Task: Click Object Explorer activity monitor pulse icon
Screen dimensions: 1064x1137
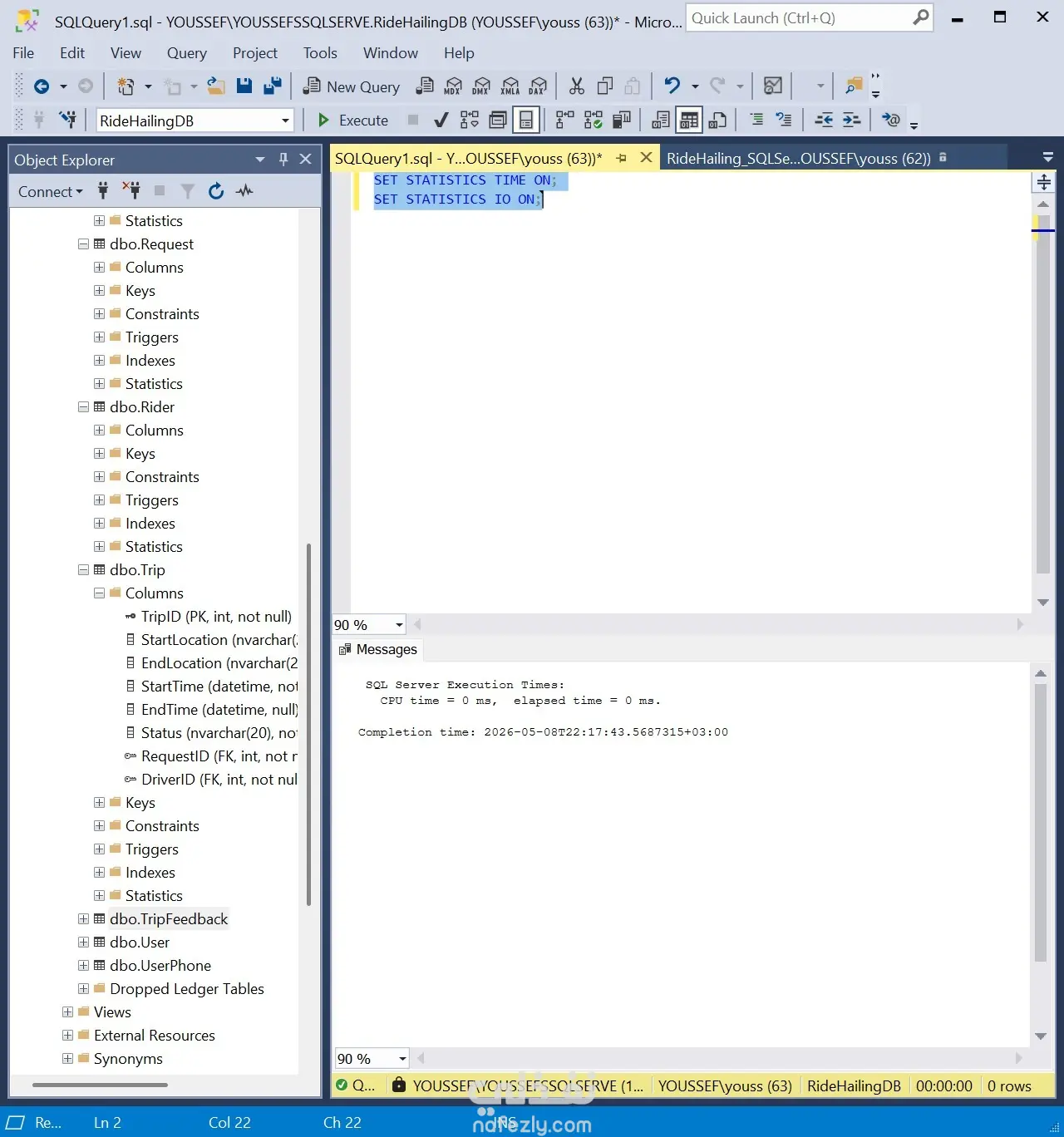Action: tap(244, 191)
